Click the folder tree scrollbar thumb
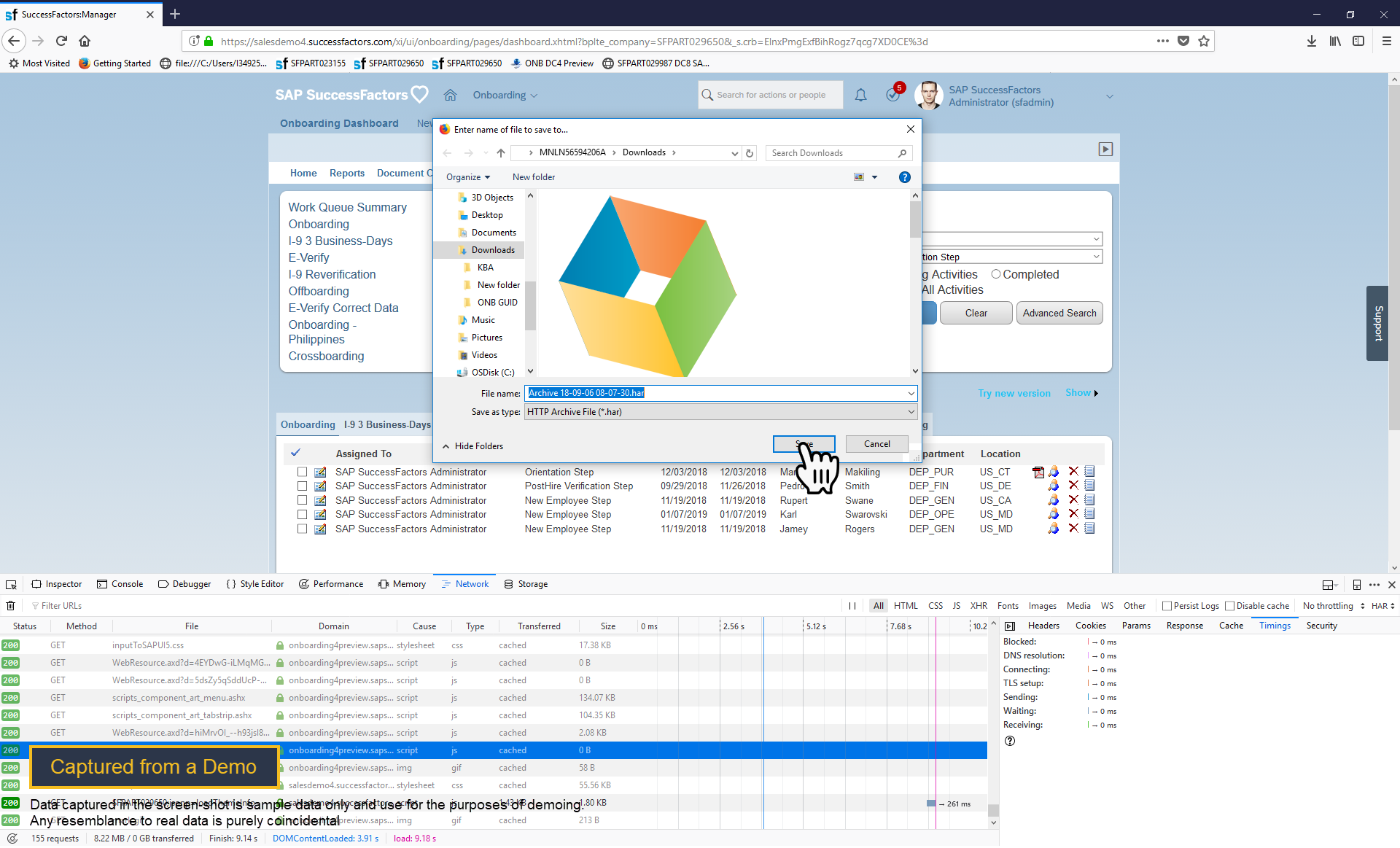The width and height of the screenshot is (1400, 848). click(530, 306)
